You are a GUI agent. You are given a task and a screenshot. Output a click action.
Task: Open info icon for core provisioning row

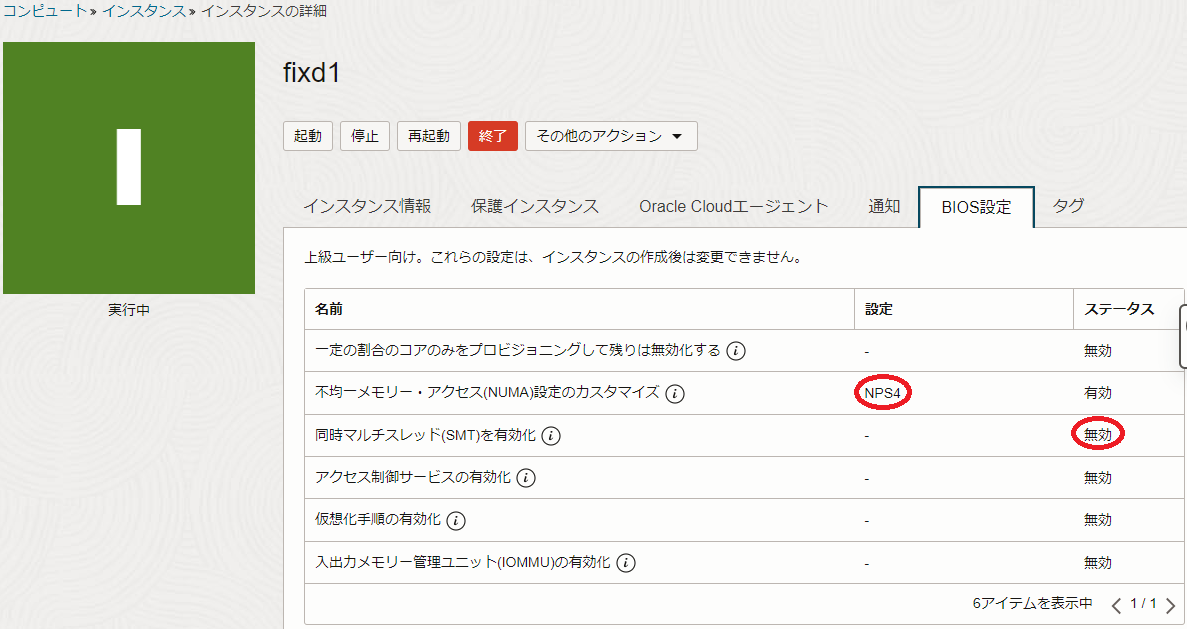coord(736,351)
